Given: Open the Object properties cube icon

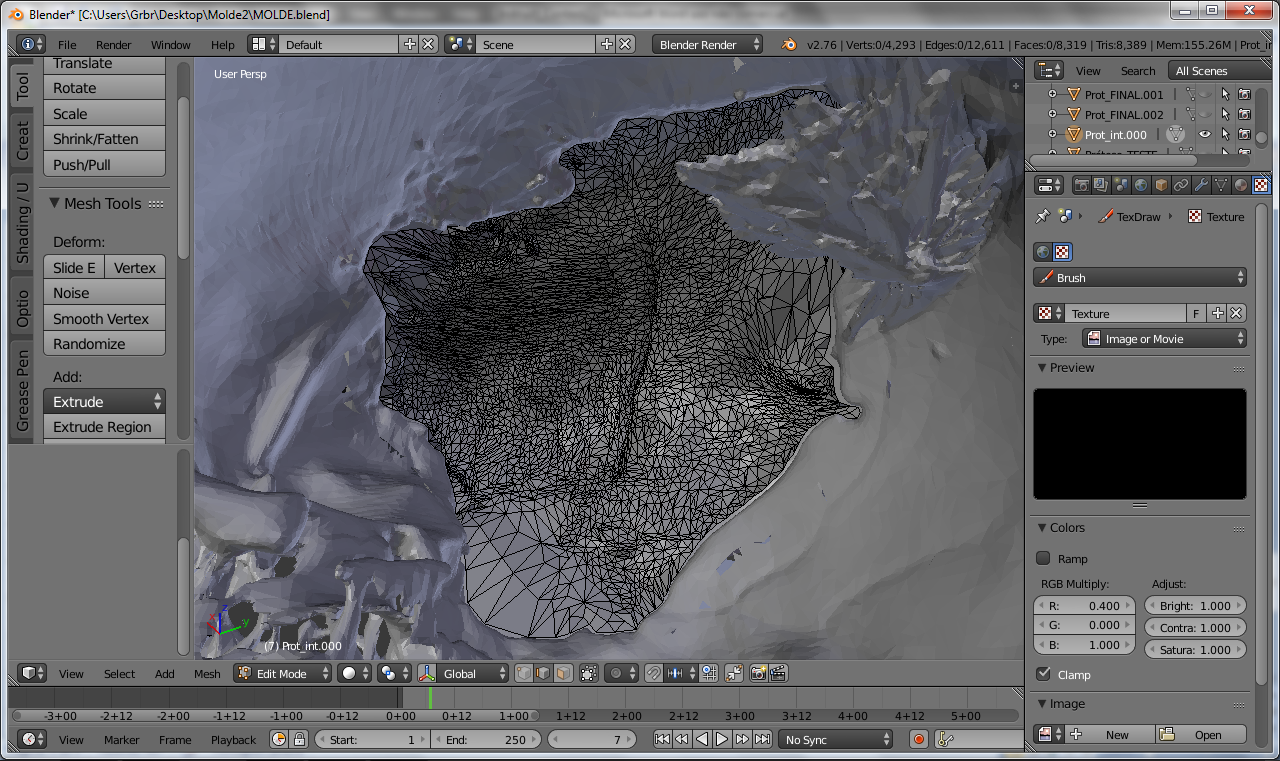Looking at the screenshot, I should 1161,185.
